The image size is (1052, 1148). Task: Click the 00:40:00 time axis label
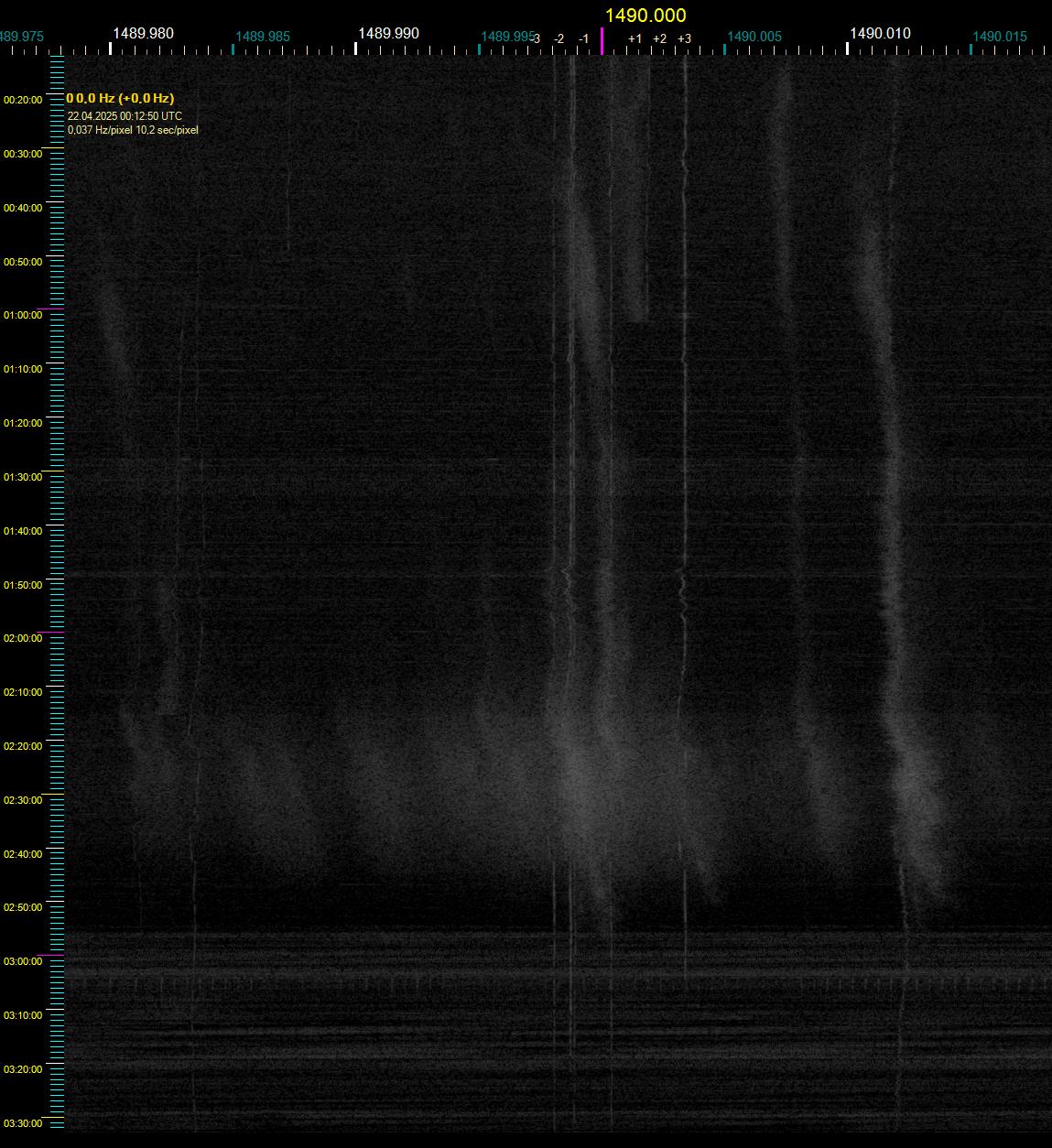tap(23, 208)
